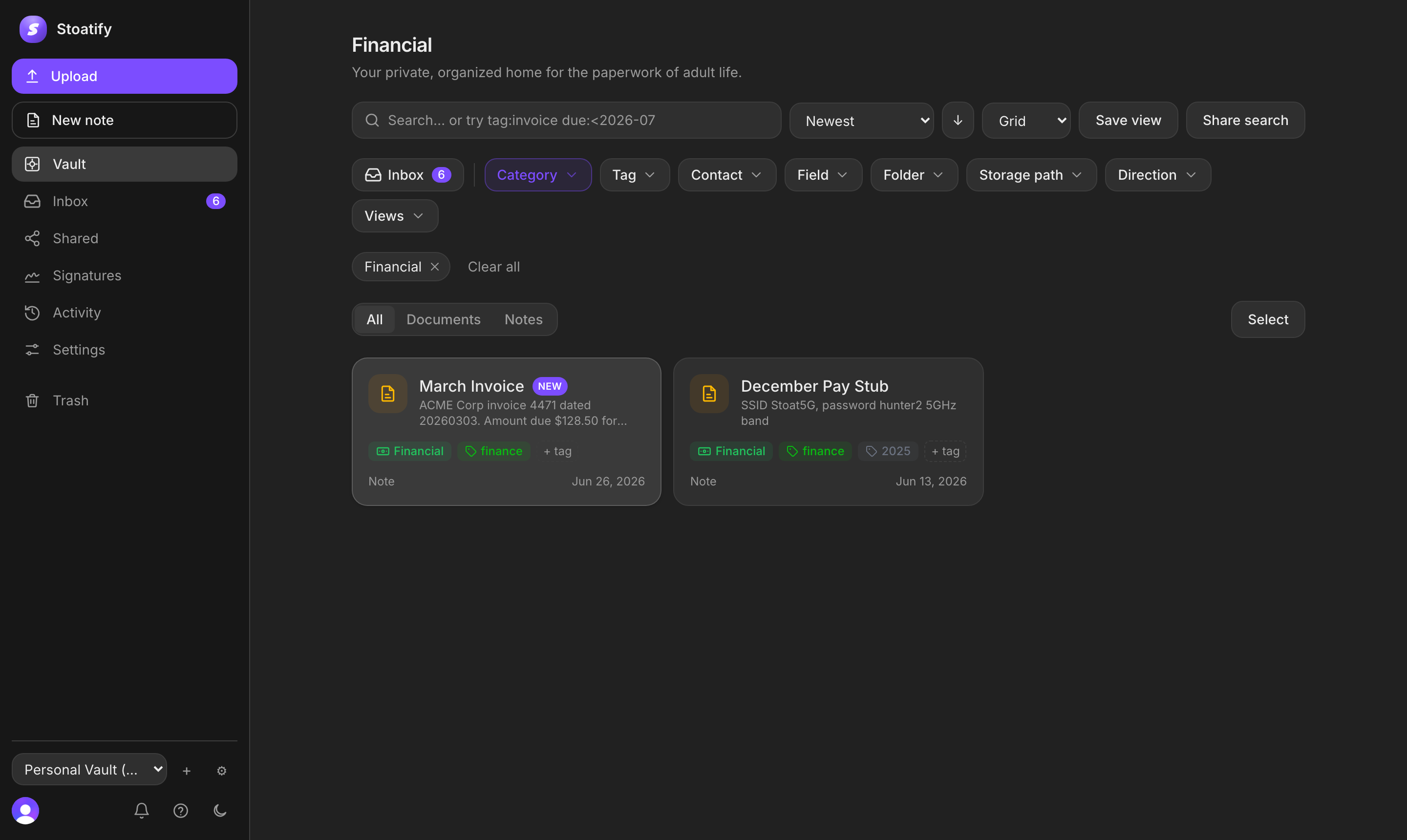Click the Trash bin icon

(32, 400)
